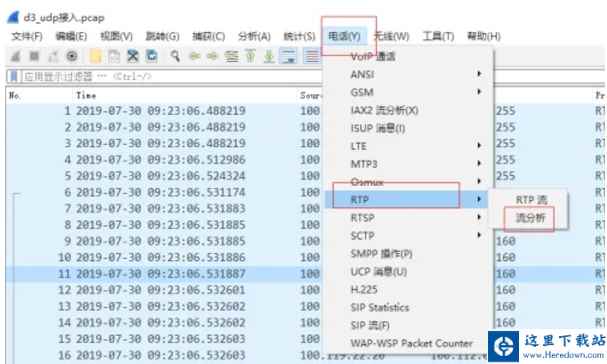The width and height of the screenshot is (607, 364).
Task: Toggle the colorize packet list button
Action: pos(311,57)
